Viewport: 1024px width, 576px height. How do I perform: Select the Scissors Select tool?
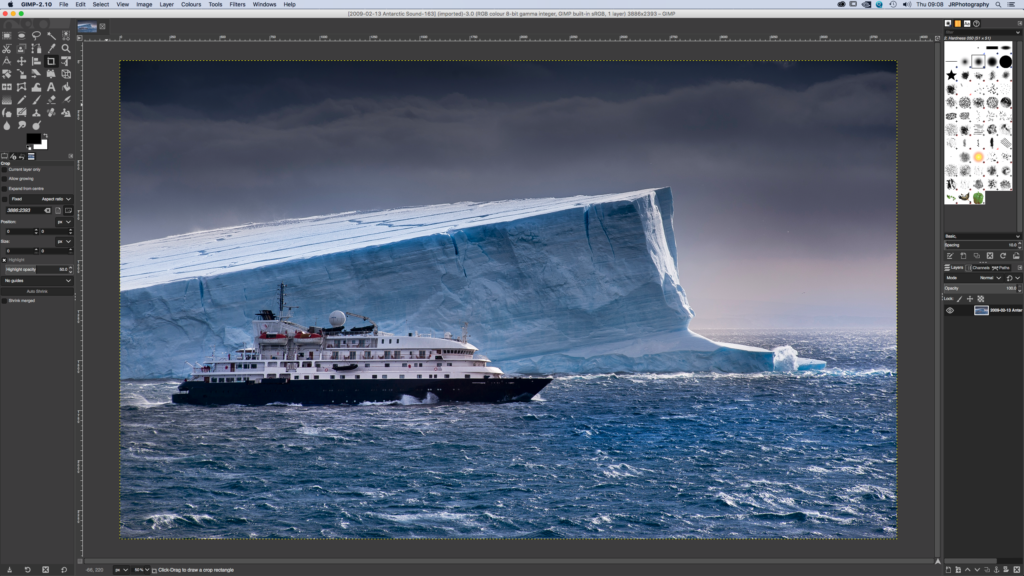pyautogui.click(x=7, y=48)
